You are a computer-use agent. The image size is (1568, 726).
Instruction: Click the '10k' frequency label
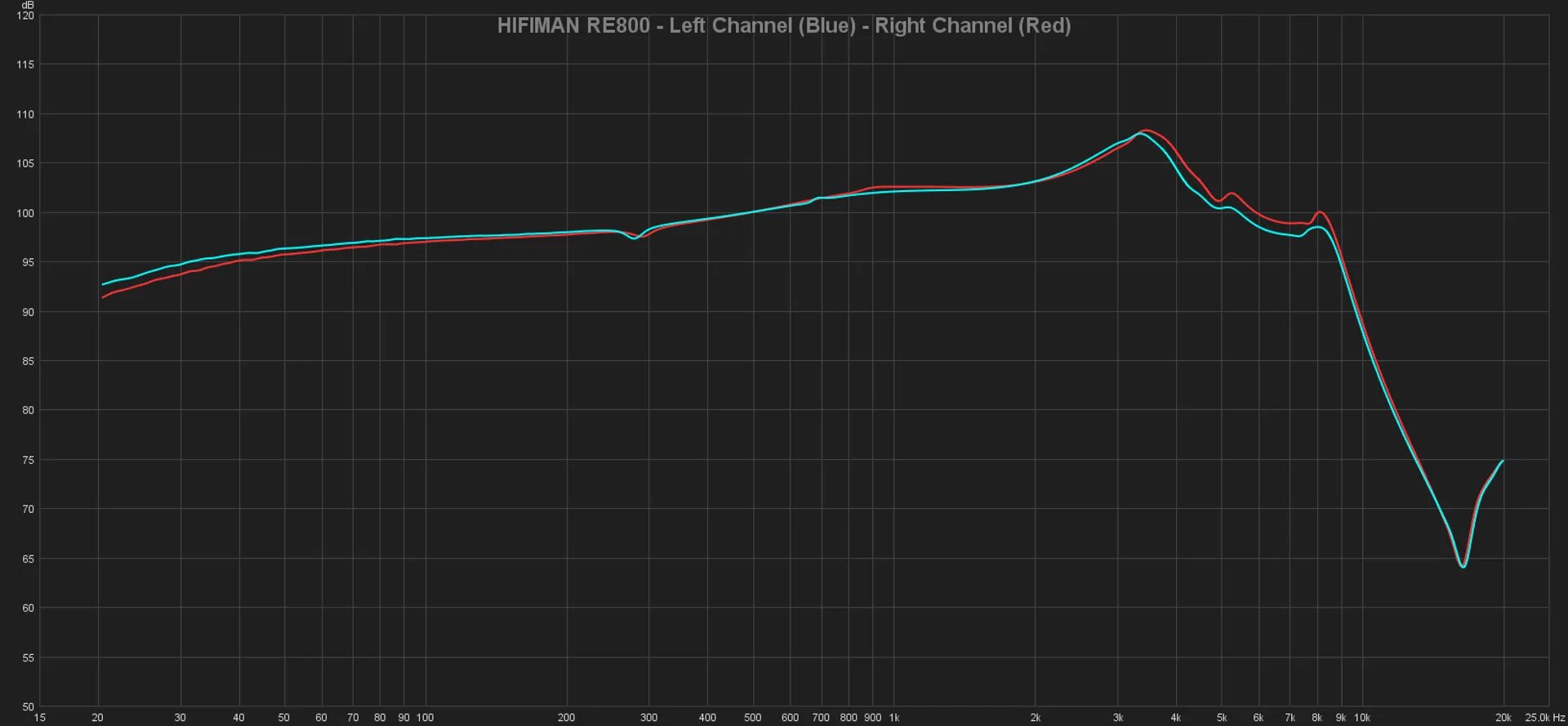coord(1361,718)
